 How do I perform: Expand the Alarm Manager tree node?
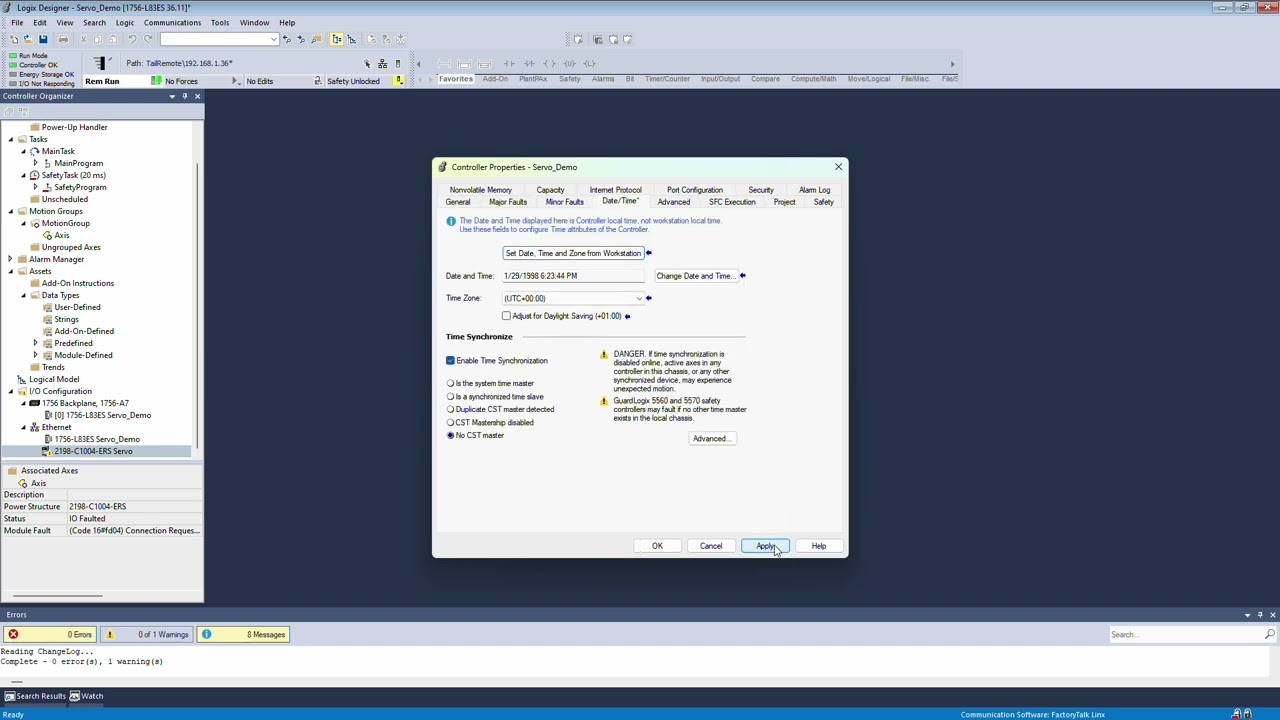(x=10, y=259)
